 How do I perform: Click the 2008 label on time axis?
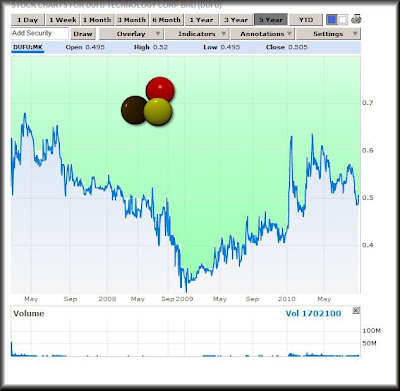(107, 299)
